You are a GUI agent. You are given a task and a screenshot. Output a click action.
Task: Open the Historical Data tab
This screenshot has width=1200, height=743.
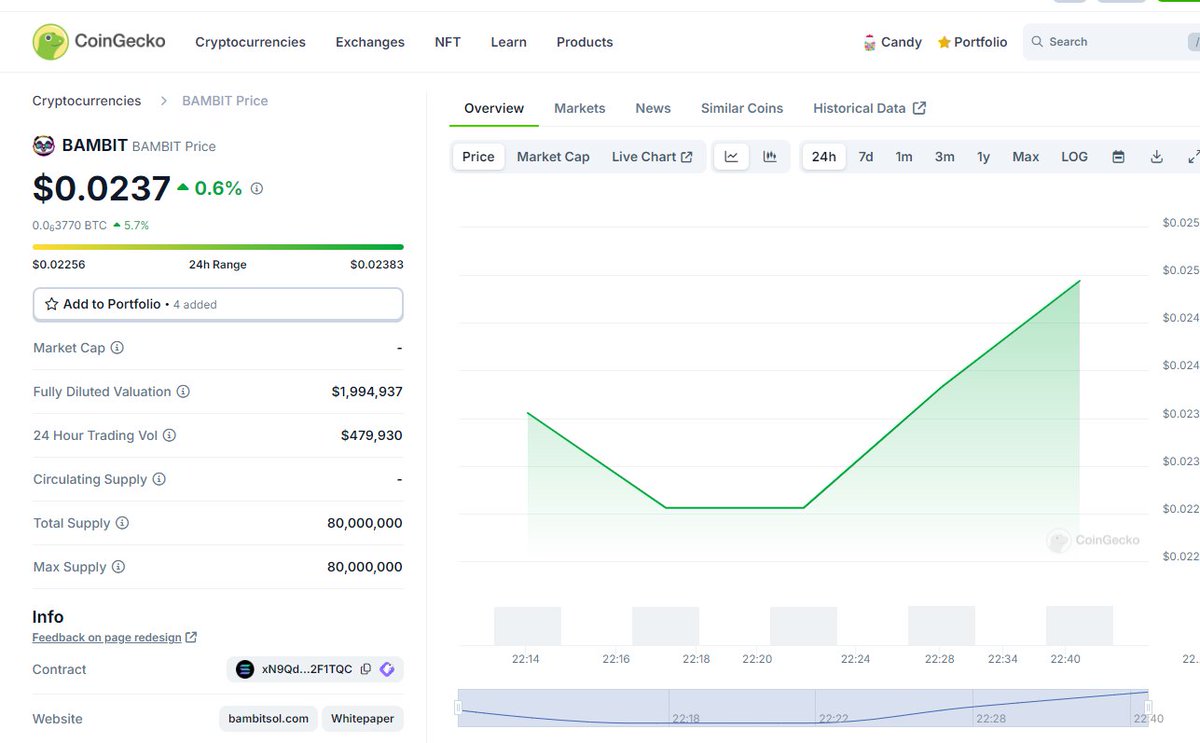(x=869, y=108)
